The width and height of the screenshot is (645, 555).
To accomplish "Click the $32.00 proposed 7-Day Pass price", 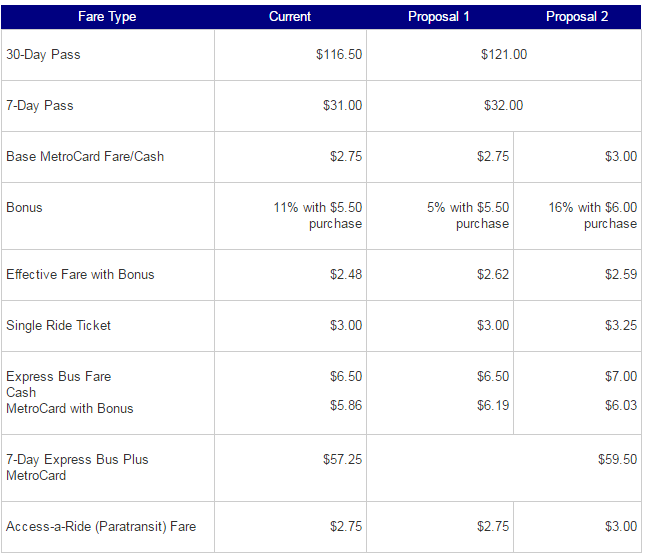I will pyautogui.click(x=503, y=106).
